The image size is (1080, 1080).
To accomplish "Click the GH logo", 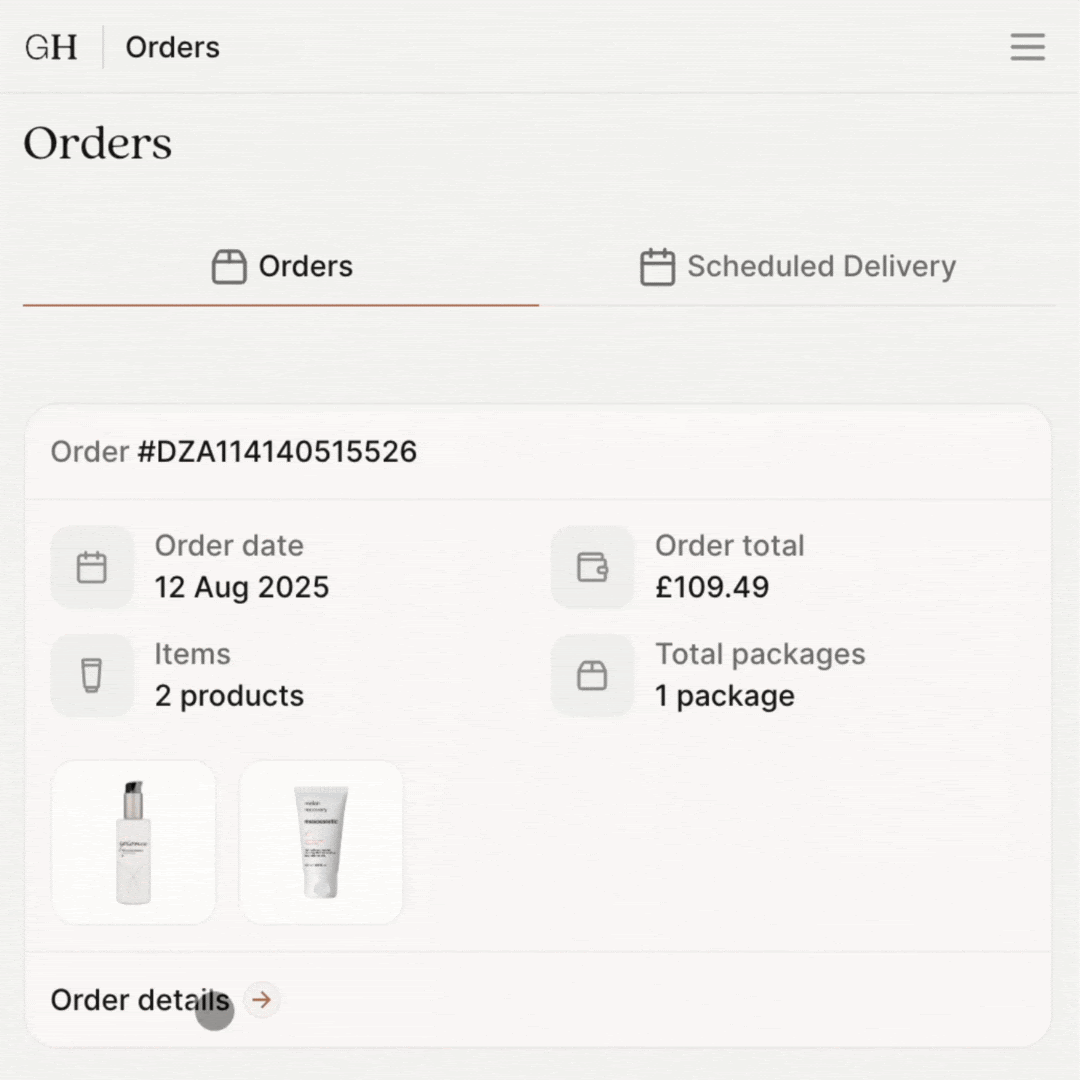I will 51,48.
